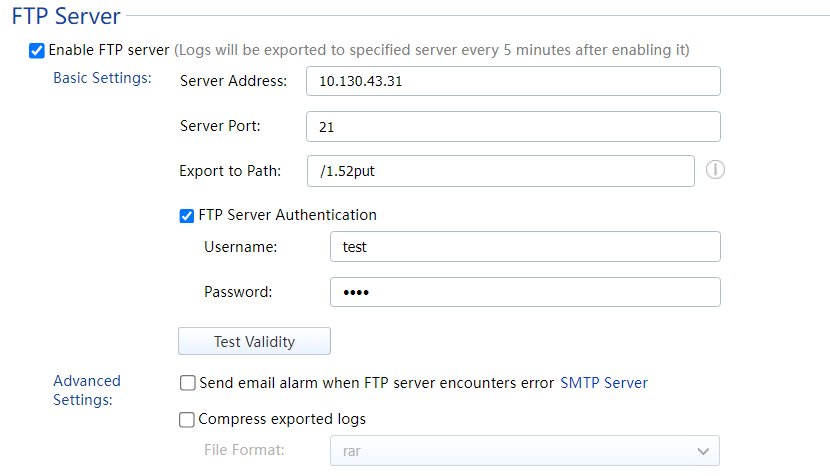Click the File Format chevron arrow
This screenshot has height=476, width=830.
702,451
